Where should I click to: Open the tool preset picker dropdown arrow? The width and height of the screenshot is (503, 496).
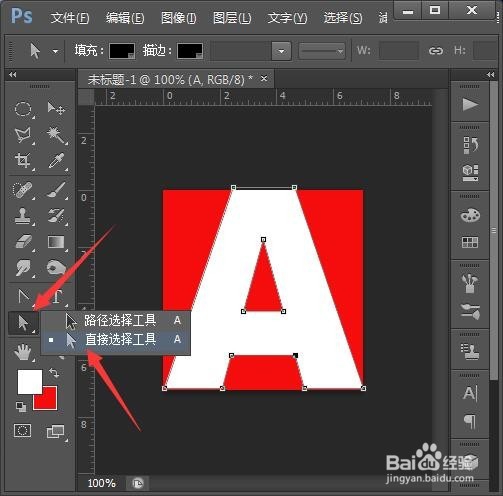(55, 51)
